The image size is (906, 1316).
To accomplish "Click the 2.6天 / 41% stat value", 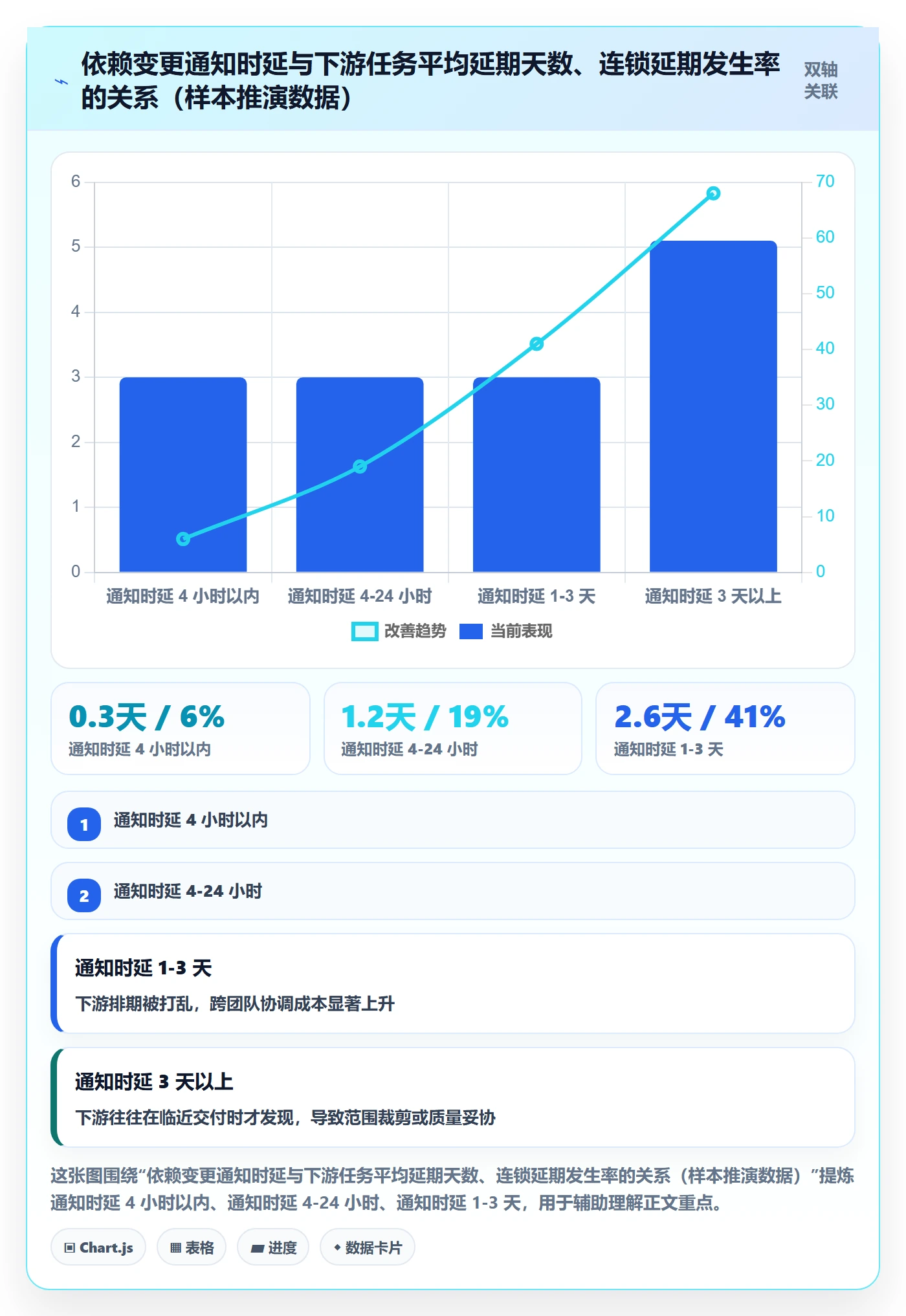I will click(700, 717).
